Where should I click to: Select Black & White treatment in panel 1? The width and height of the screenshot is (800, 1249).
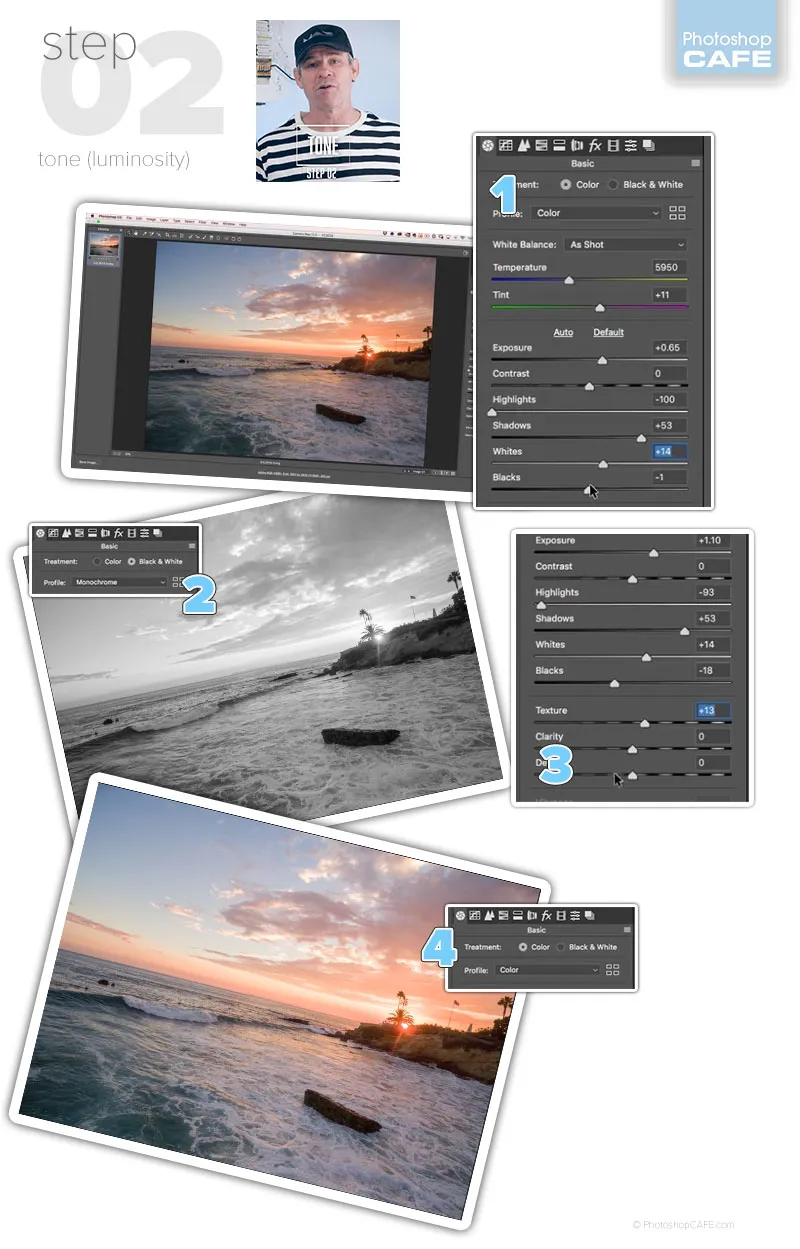point(613,185)
